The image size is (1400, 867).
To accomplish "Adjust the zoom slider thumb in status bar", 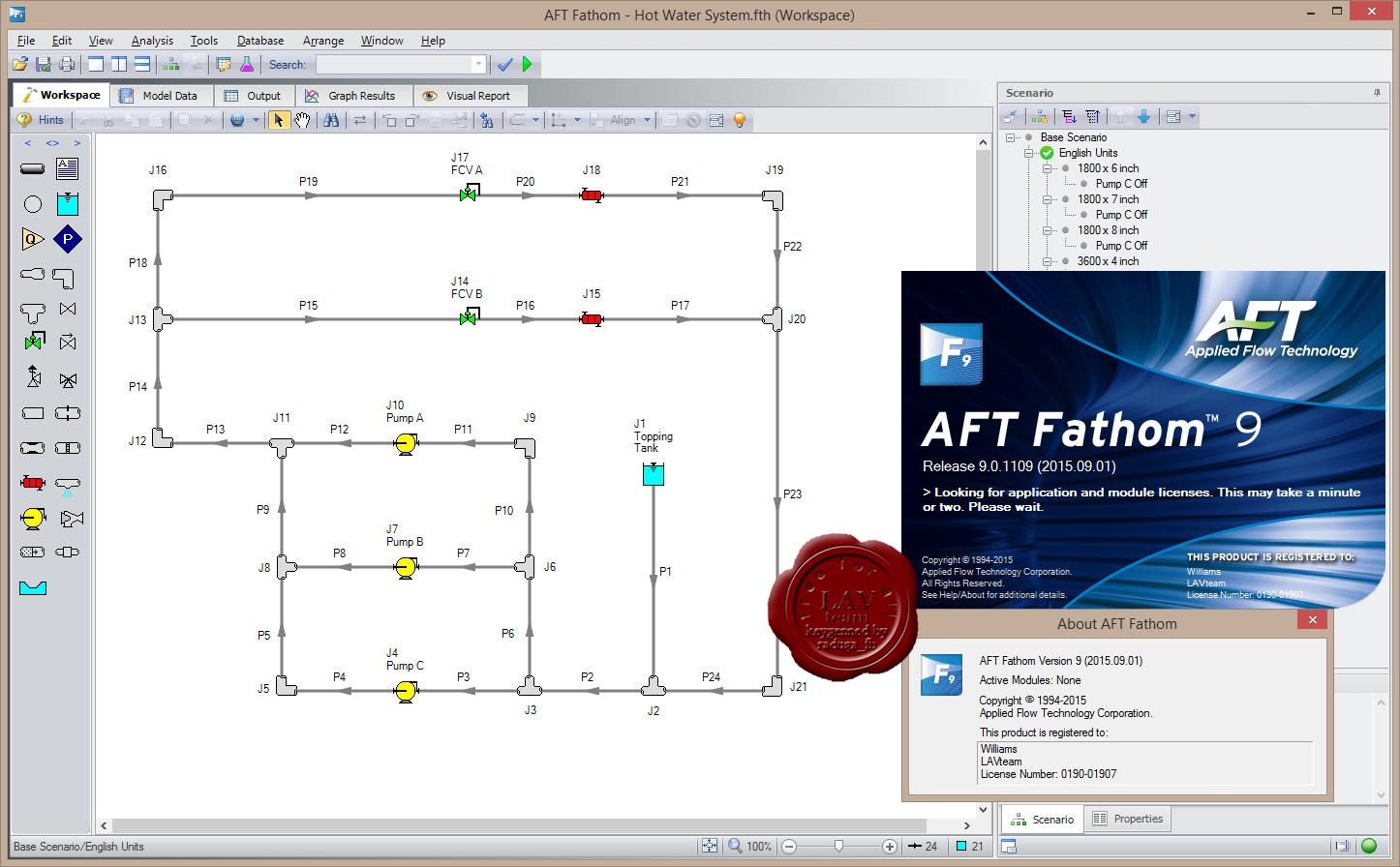I will [x=838, y=846].
